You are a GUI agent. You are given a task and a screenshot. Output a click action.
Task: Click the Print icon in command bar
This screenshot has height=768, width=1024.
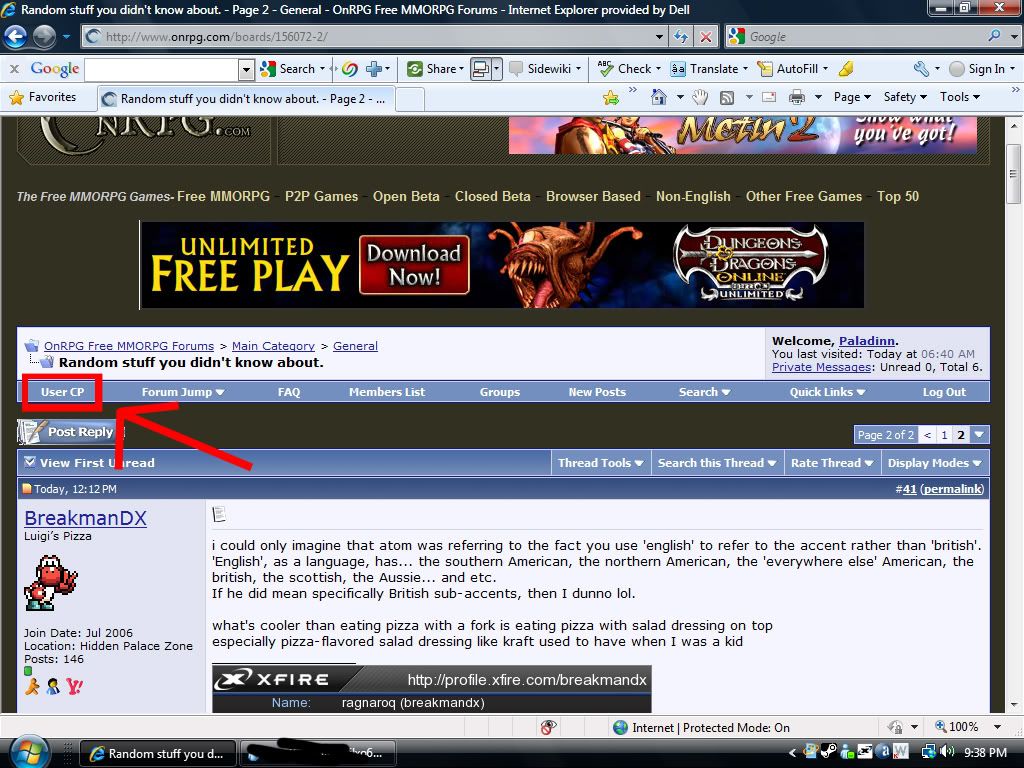click(796, 97)
